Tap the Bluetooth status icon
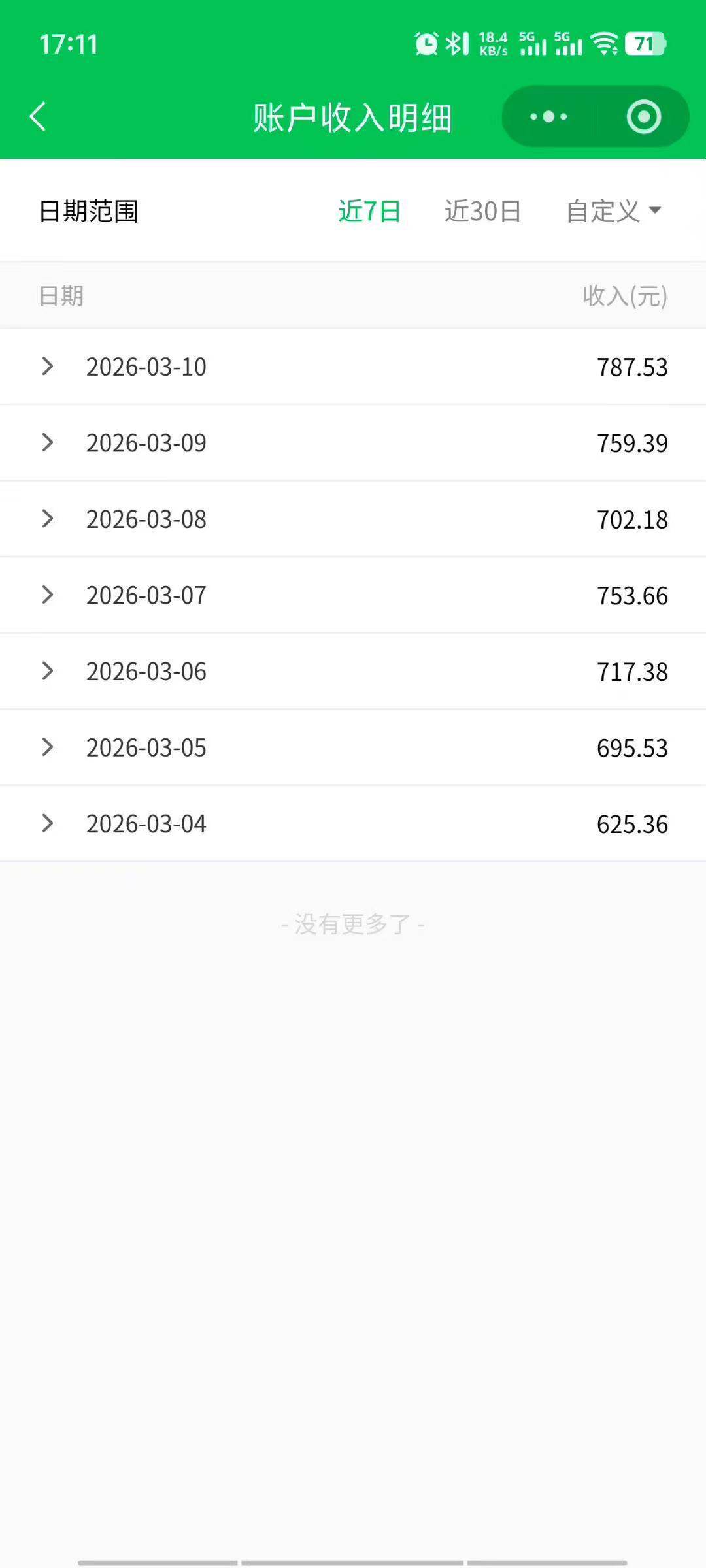 click(457, 44)
